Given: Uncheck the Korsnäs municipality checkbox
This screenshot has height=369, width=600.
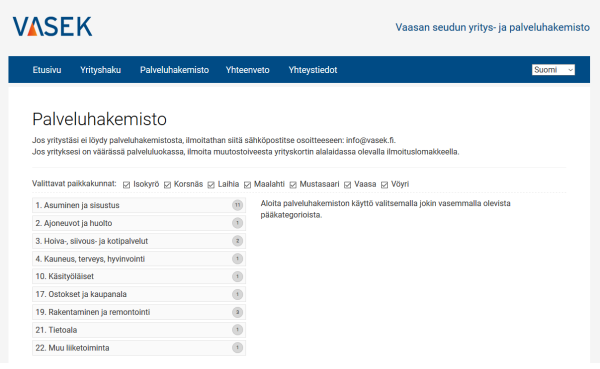Looking at the screenshot, I should point(168,185).
